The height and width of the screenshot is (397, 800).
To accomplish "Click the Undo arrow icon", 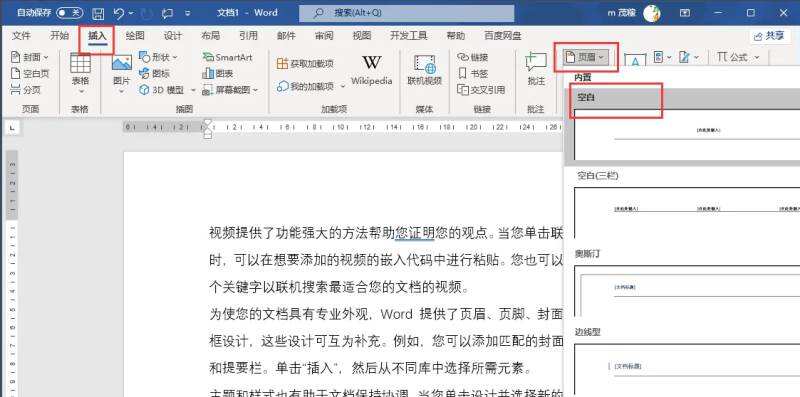I will tap(118, 13).
